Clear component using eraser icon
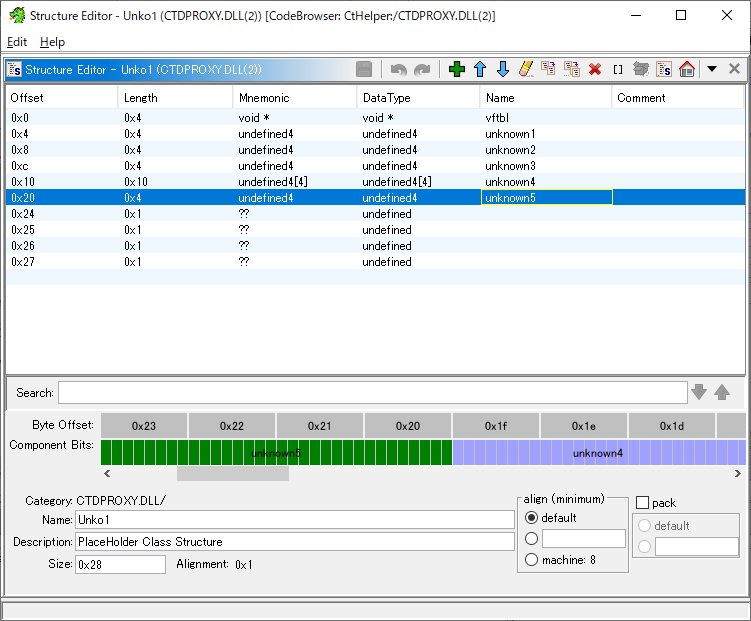Viewport: 751px width, 621px height. point(525,69)
